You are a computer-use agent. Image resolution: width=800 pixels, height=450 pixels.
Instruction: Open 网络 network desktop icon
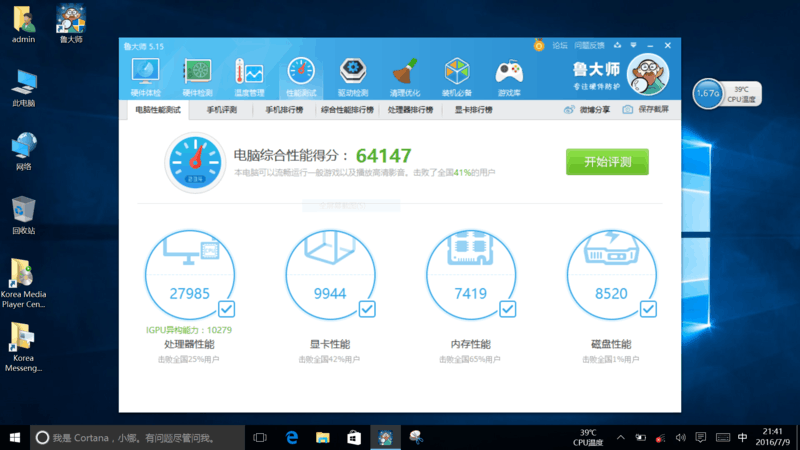click(23, 152)
